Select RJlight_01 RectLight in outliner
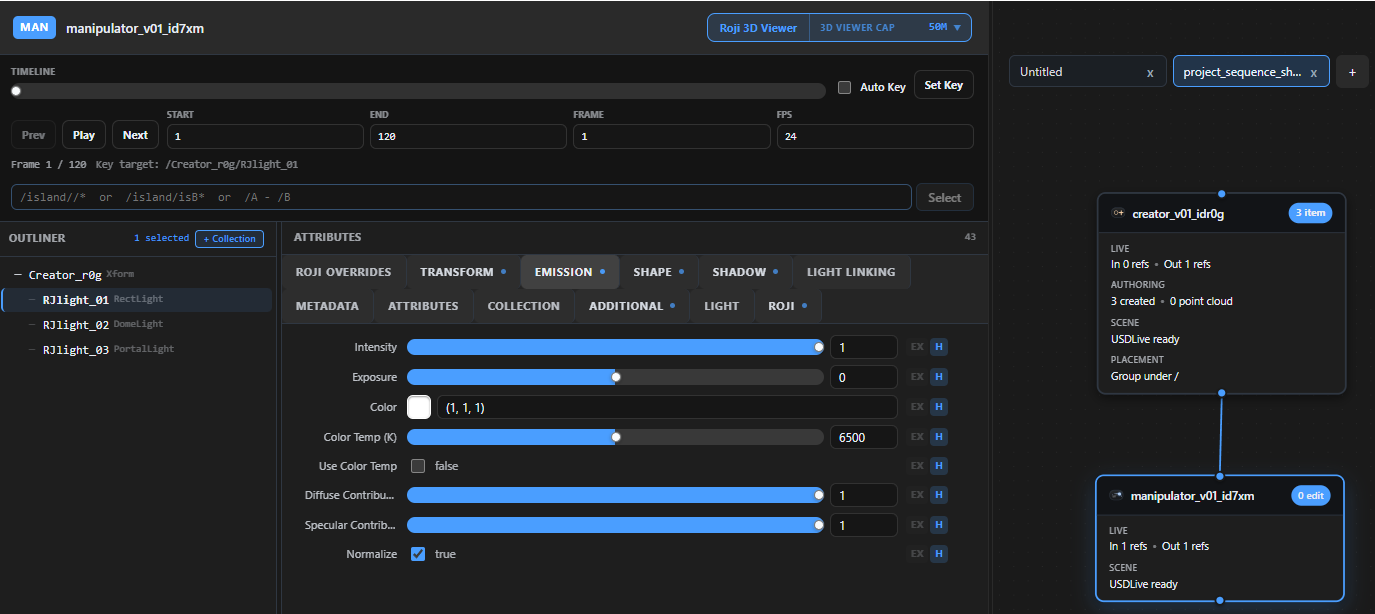Image resolution: width=1375 pixels, height=614 pixels. tap(137, 300)
